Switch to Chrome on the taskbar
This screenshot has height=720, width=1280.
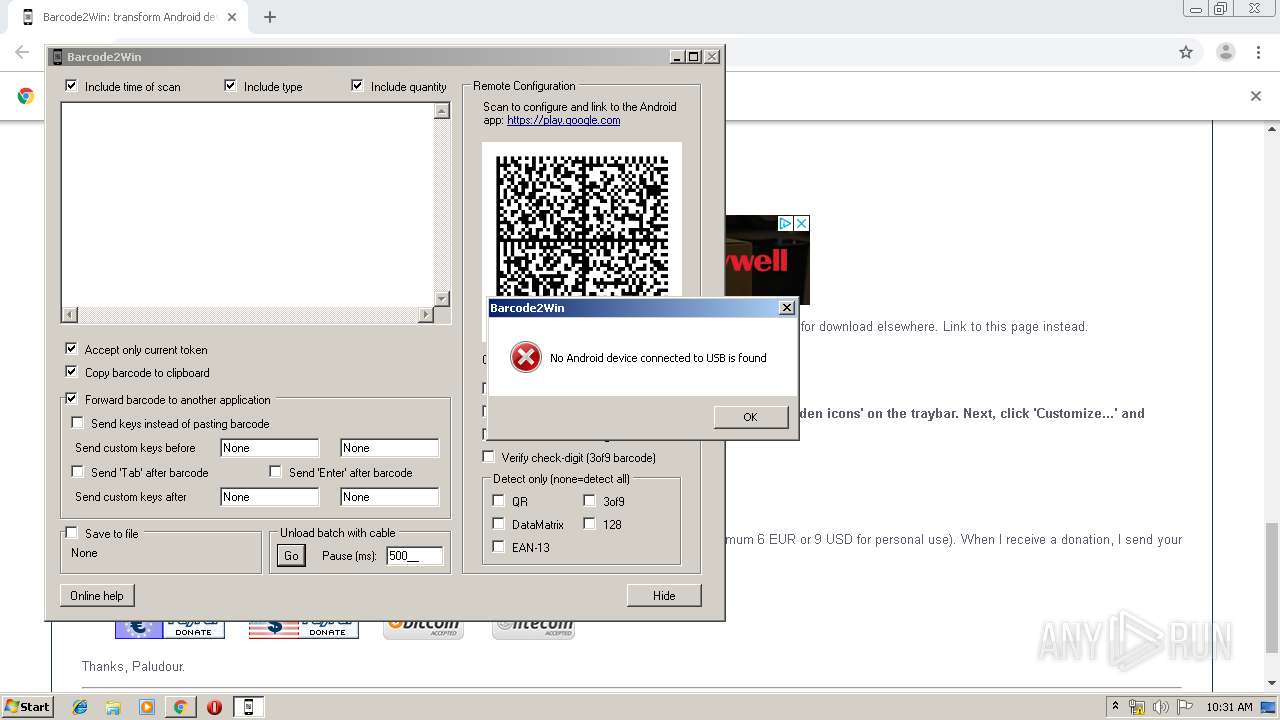tap(180, 707)
